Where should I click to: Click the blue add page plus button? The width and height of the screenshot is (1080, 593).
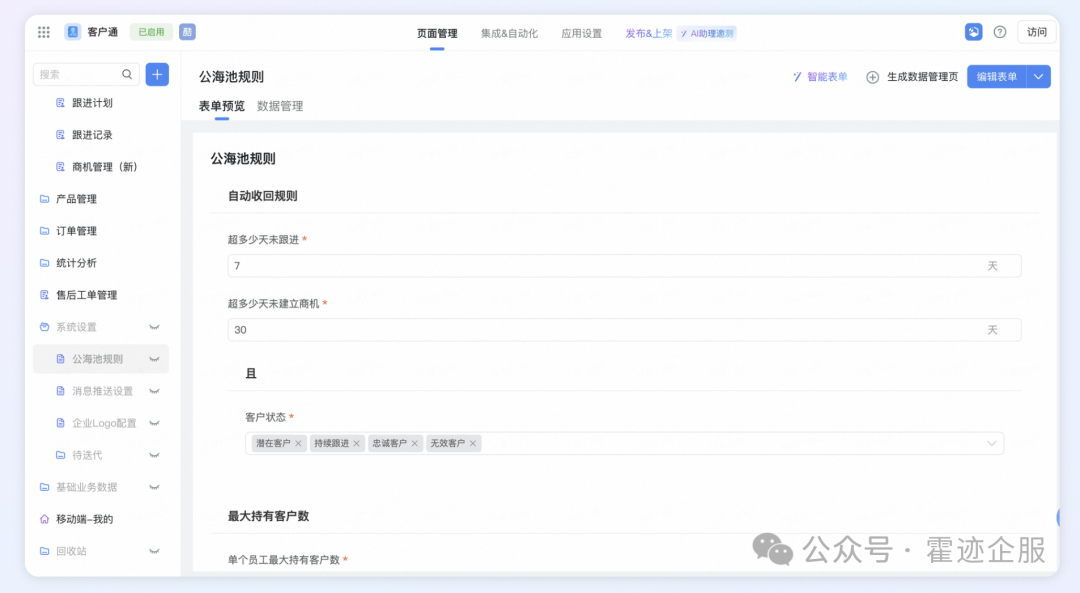tap(157, 74)
